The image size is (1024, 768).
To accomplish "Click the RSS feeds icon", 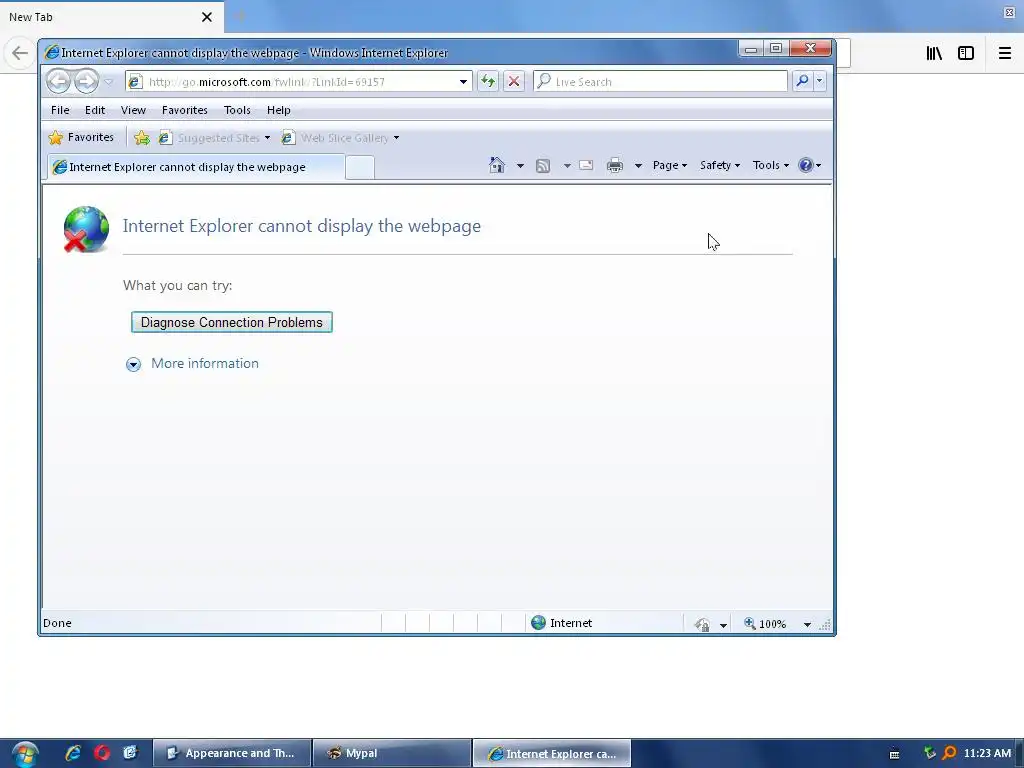I will pos(543,166).
